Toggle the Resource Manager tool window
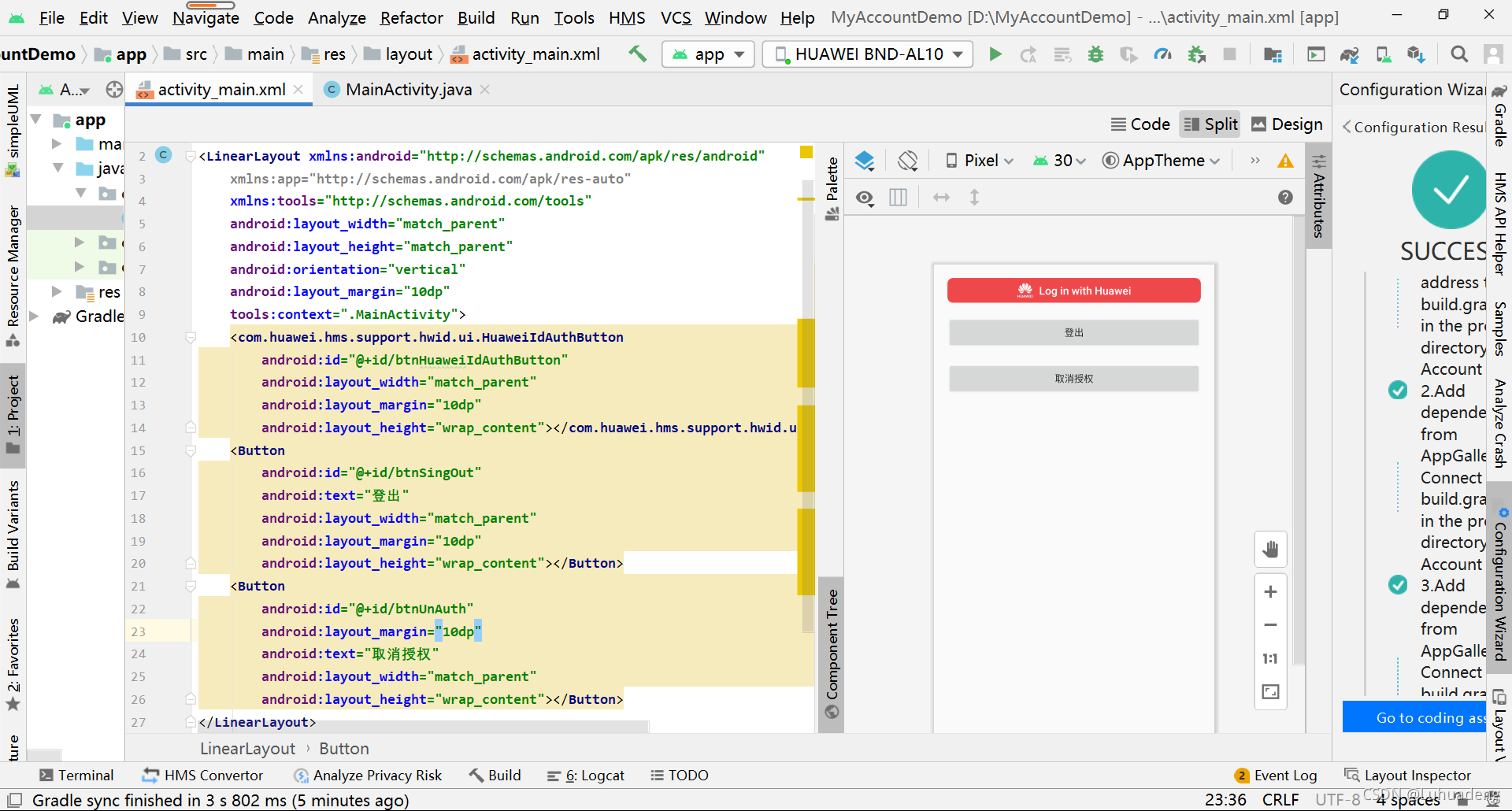The width and height of the screenshot is (1512, 811). pyautogui.click(x=13, y=276)
